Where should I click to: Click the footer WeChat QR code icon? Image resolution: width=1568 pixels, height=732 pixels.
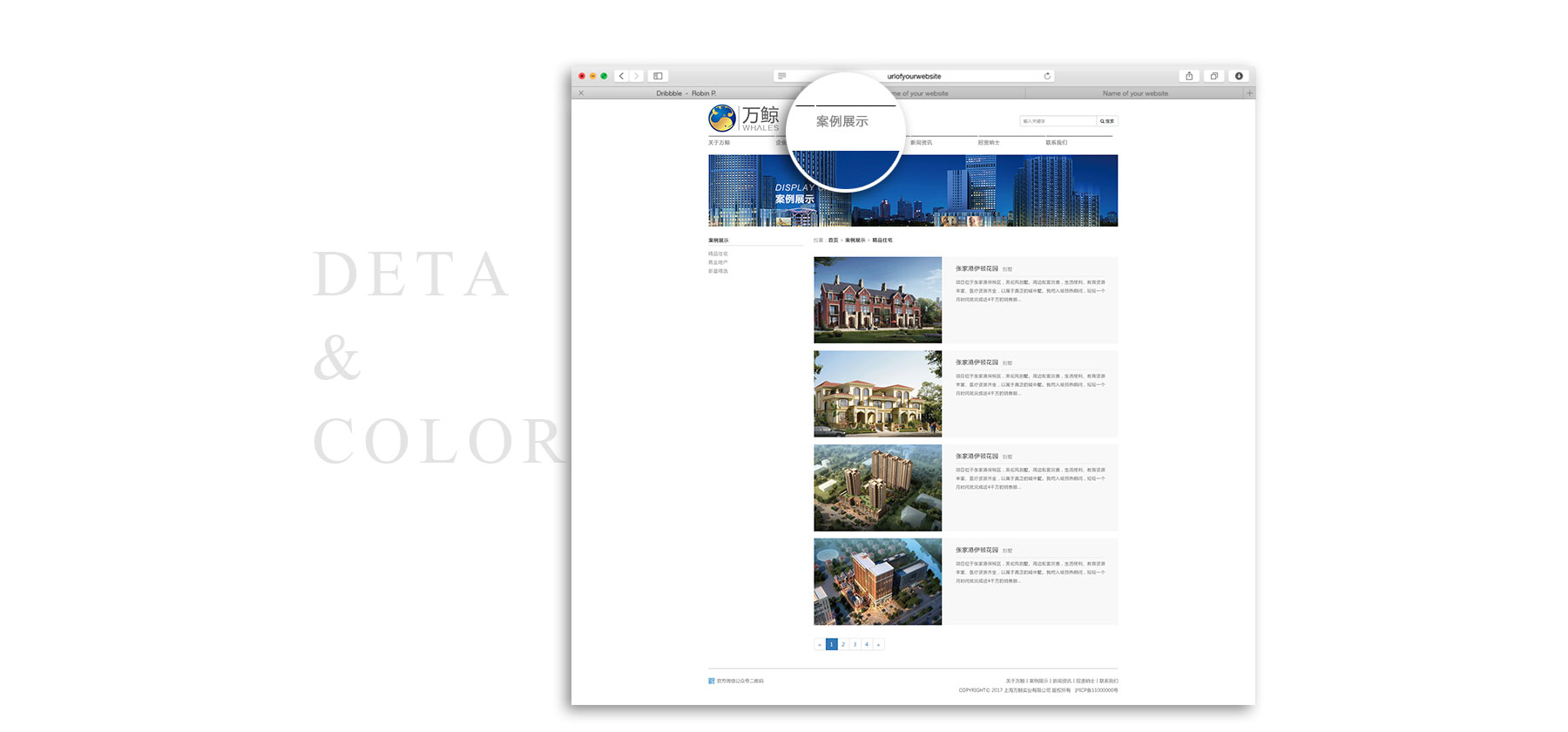[x=712, y=681]
